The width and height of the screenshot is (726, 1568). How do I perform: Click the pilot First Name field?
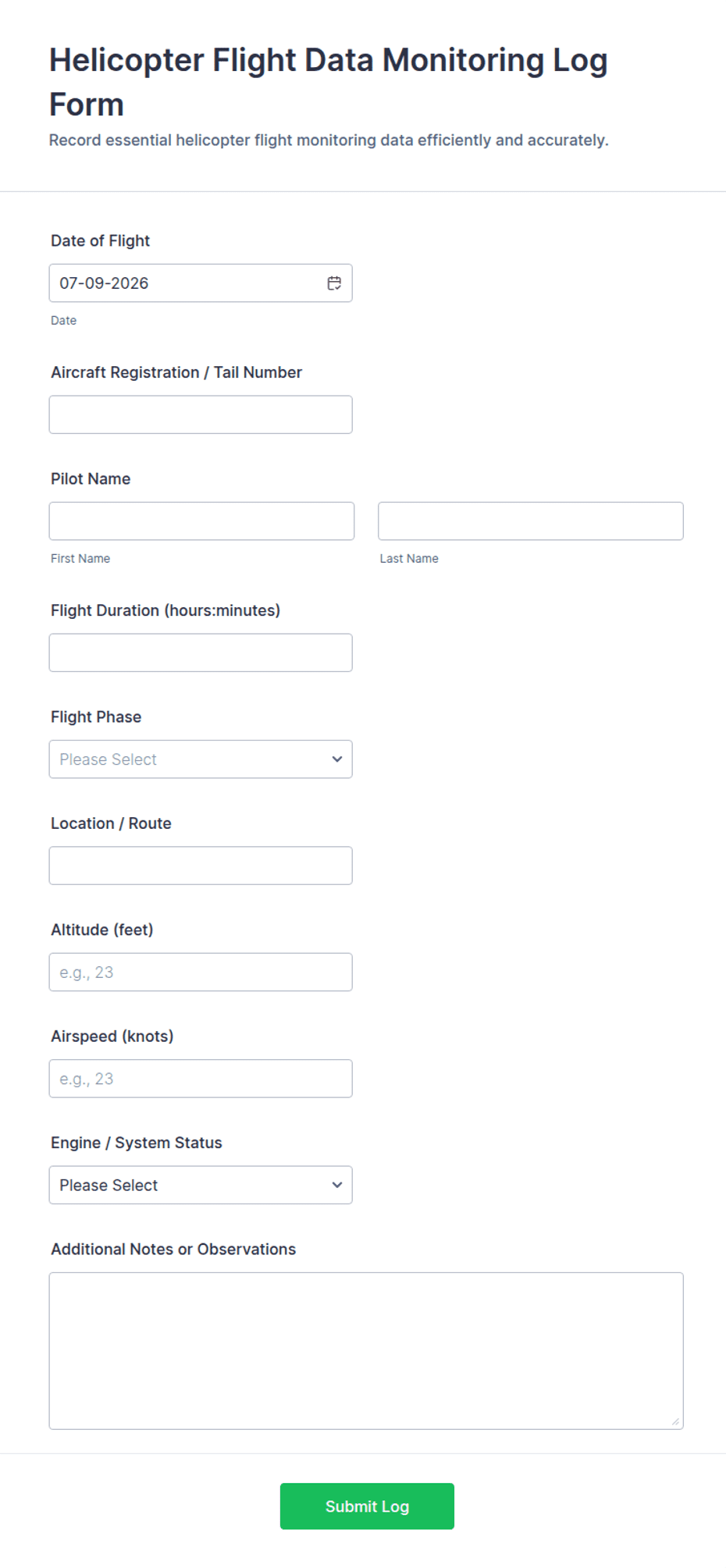tap(201, 521)
